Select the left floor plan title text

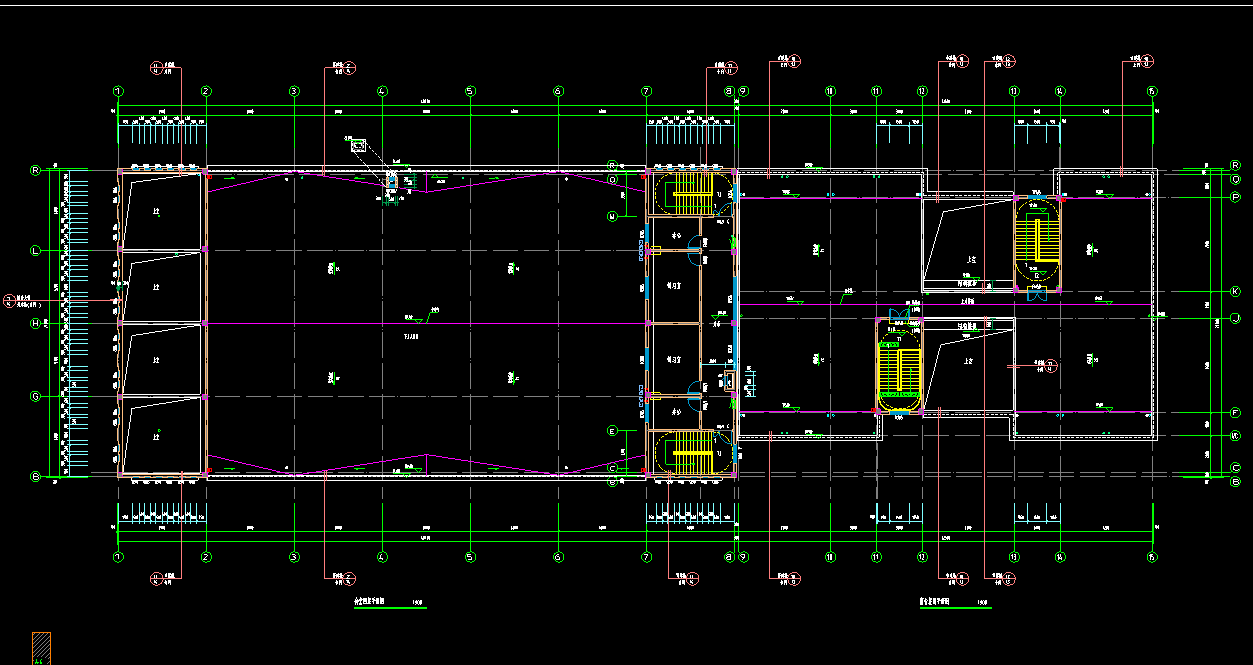tap(372, 603)
